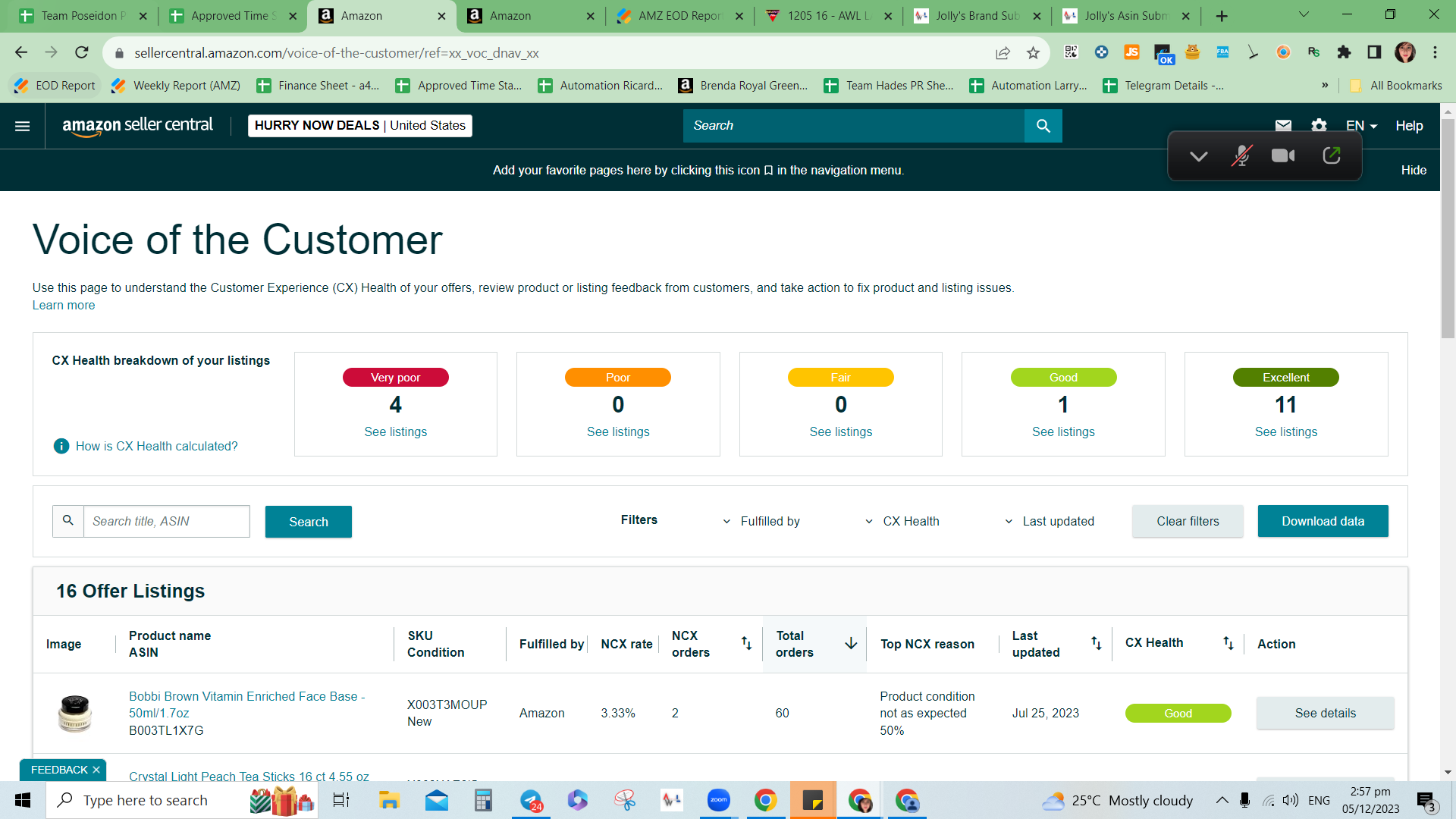
Task: Switch to the AMZ EOD Report tab
Action: [x=679, y=15]
